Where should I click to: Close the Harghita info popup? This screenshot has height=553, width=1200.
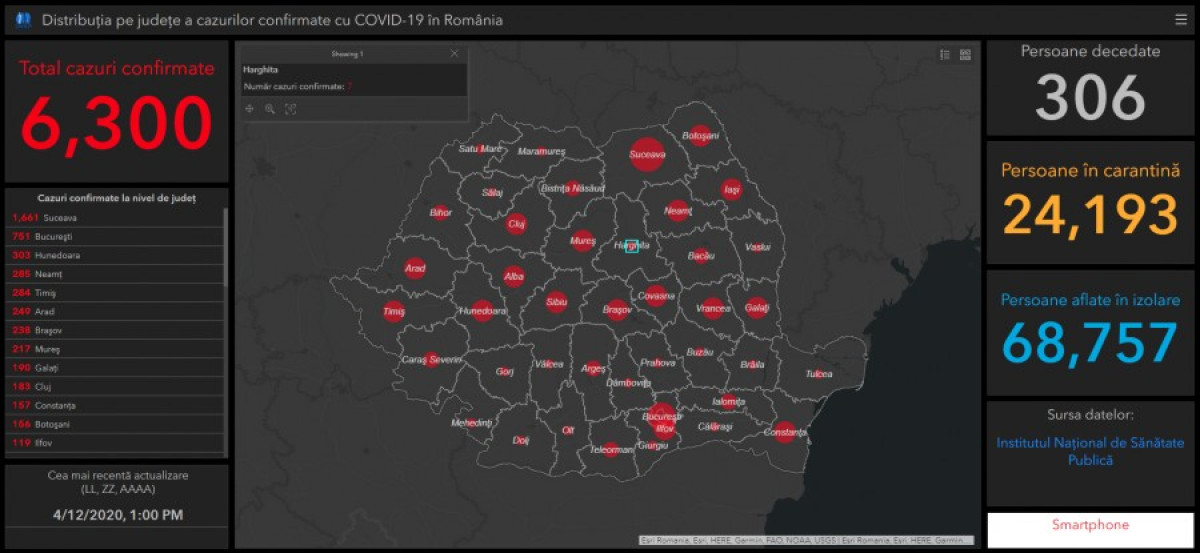click(455, 53)
